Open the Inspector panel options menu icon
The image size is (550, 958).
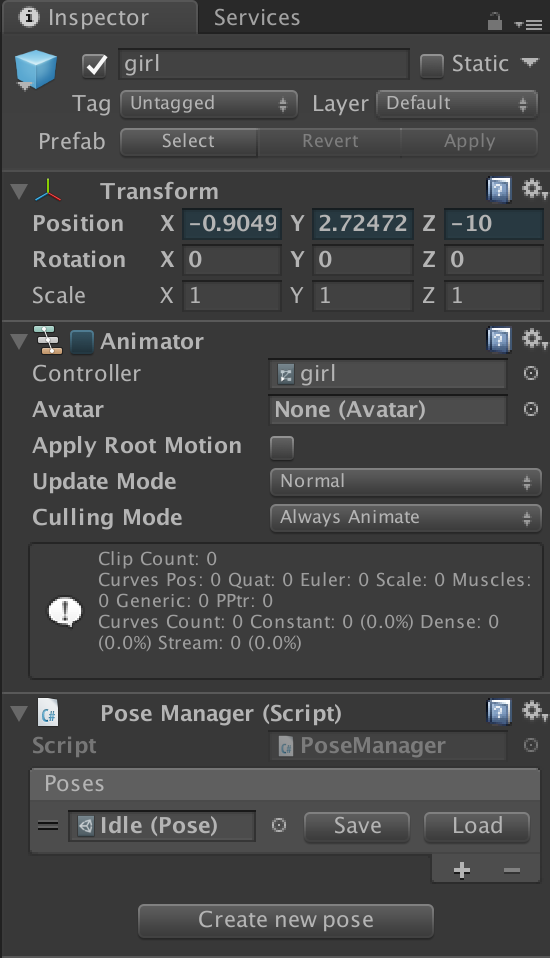pyautogui.click(x=529, y=24)
